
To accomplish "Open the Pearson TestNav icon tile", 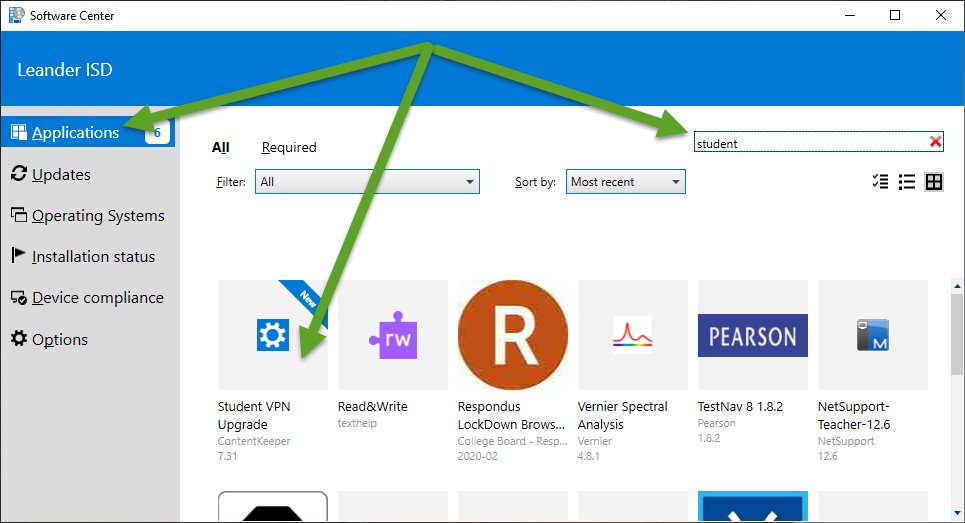I will 753,335.
